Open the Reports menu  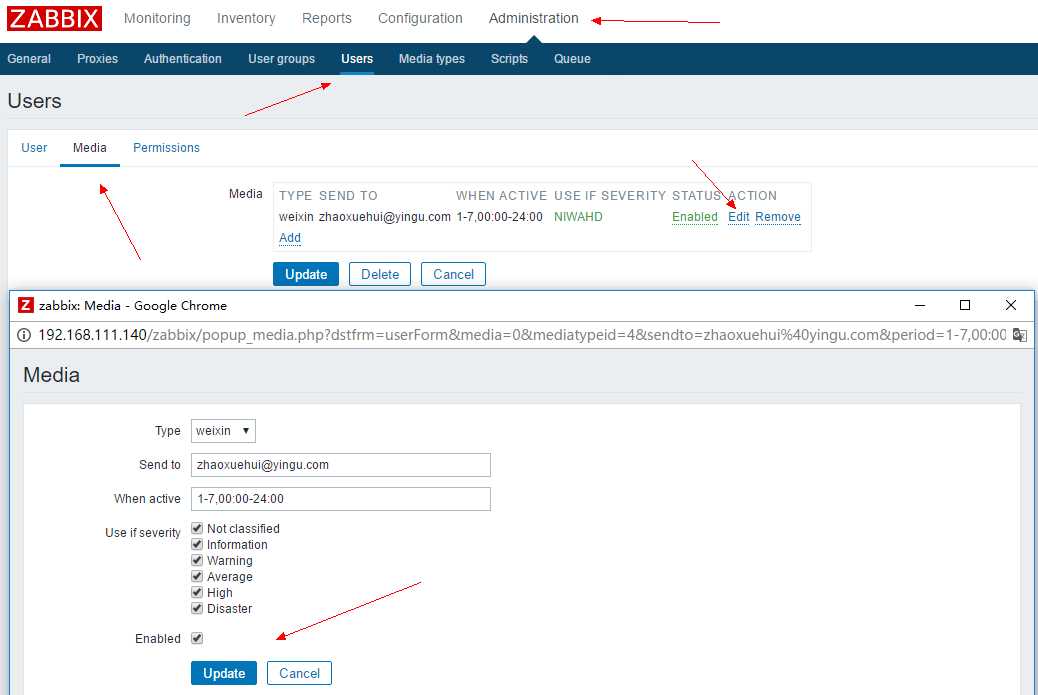click(326, 19)
